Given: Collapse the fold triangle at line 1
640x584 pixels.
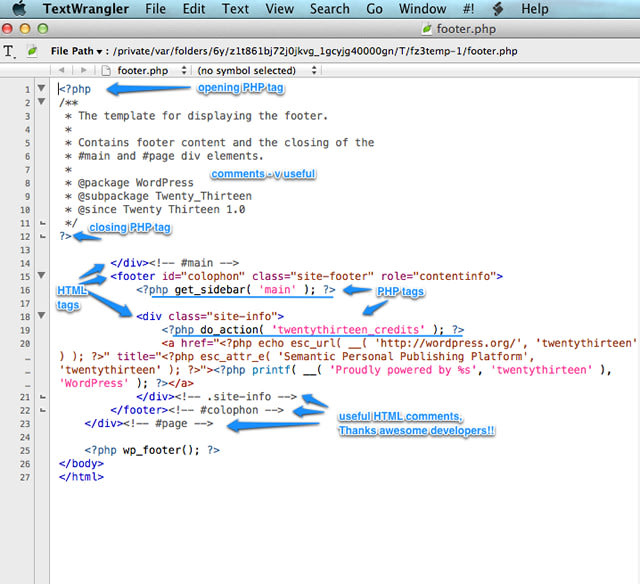Looking at the screenshot, I should 41,89.
